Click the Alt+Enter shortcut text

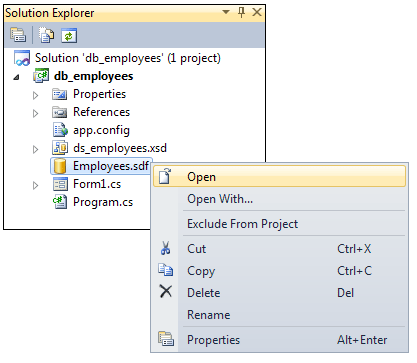[x=362, y=340]
